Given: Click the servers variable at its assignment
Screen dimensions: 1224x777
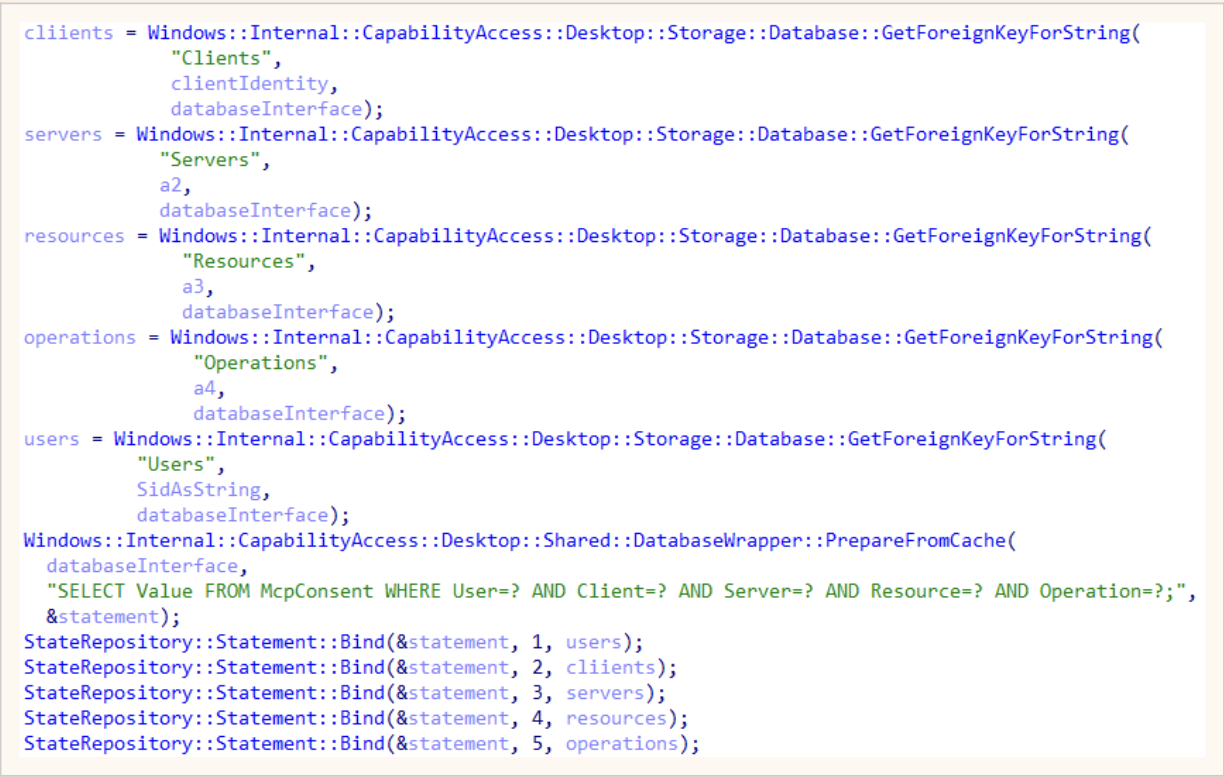Looking at the screenshot, I should [63, 134].
